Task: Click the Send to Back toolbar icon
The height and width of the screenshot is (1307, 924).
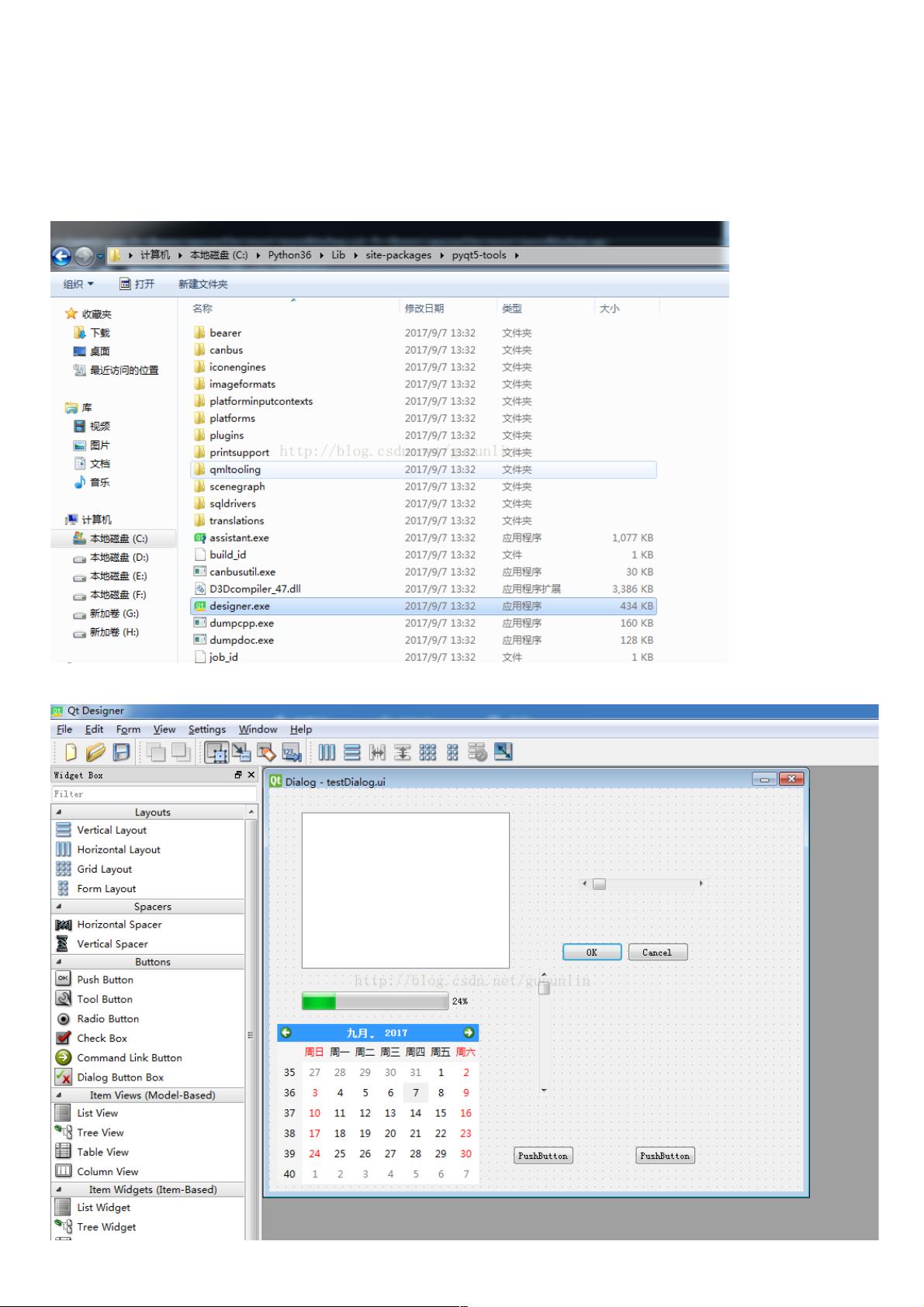Action: click(156, 752)
